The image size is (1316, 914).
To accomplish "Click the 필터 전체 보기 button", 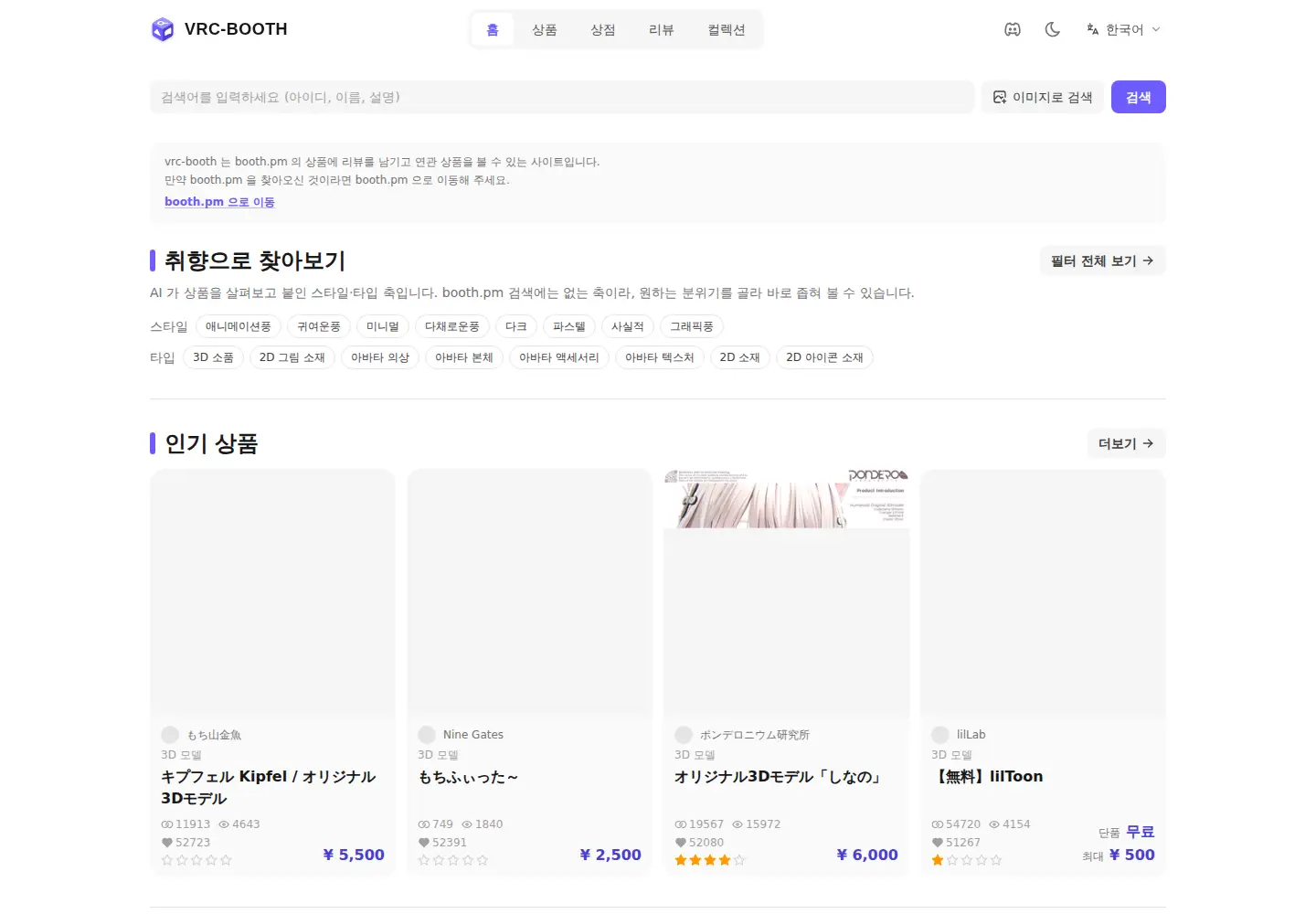I will pos(1103,260).
